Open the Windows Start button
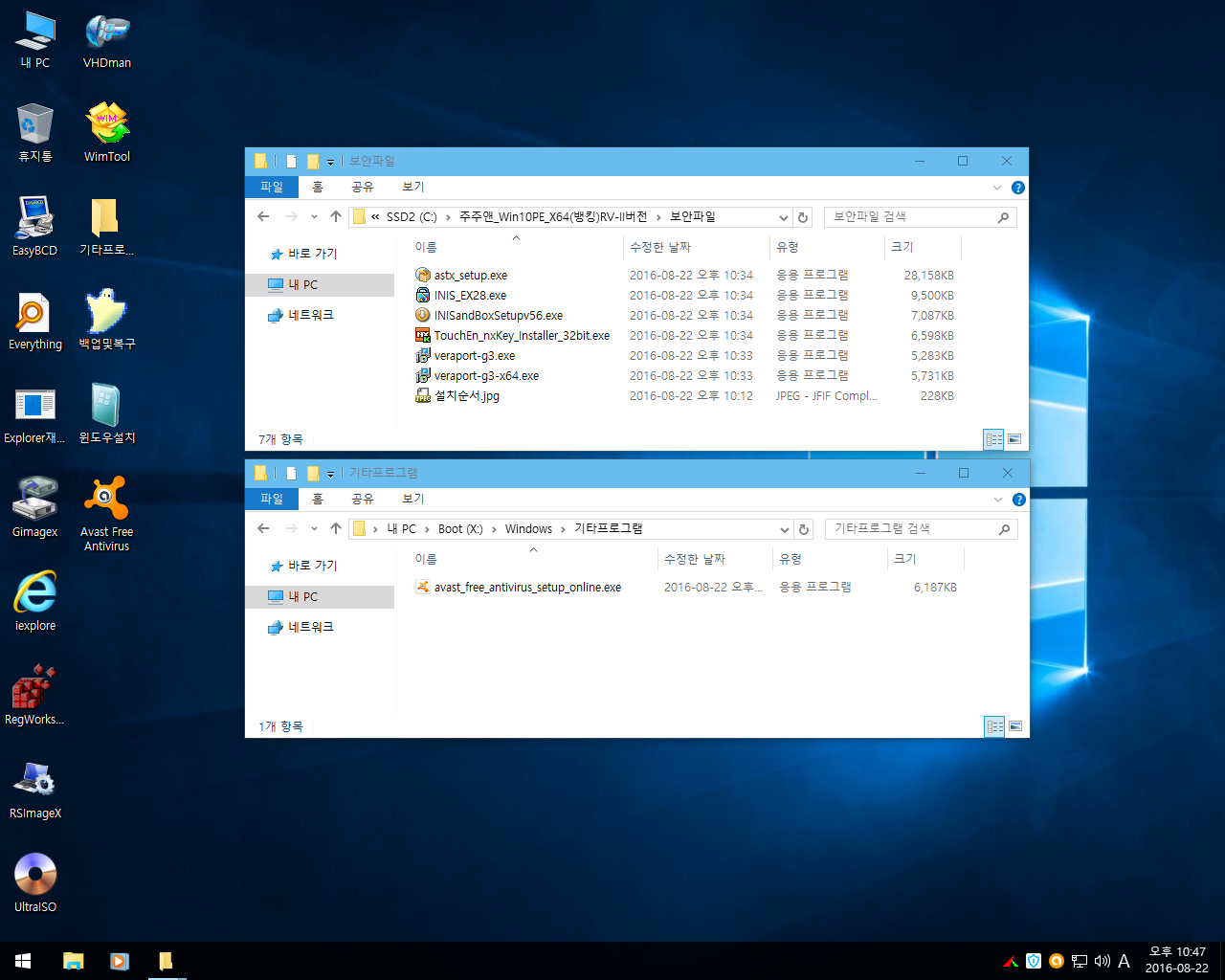This screenshot has width=1225, height=980. coord(23,961)
